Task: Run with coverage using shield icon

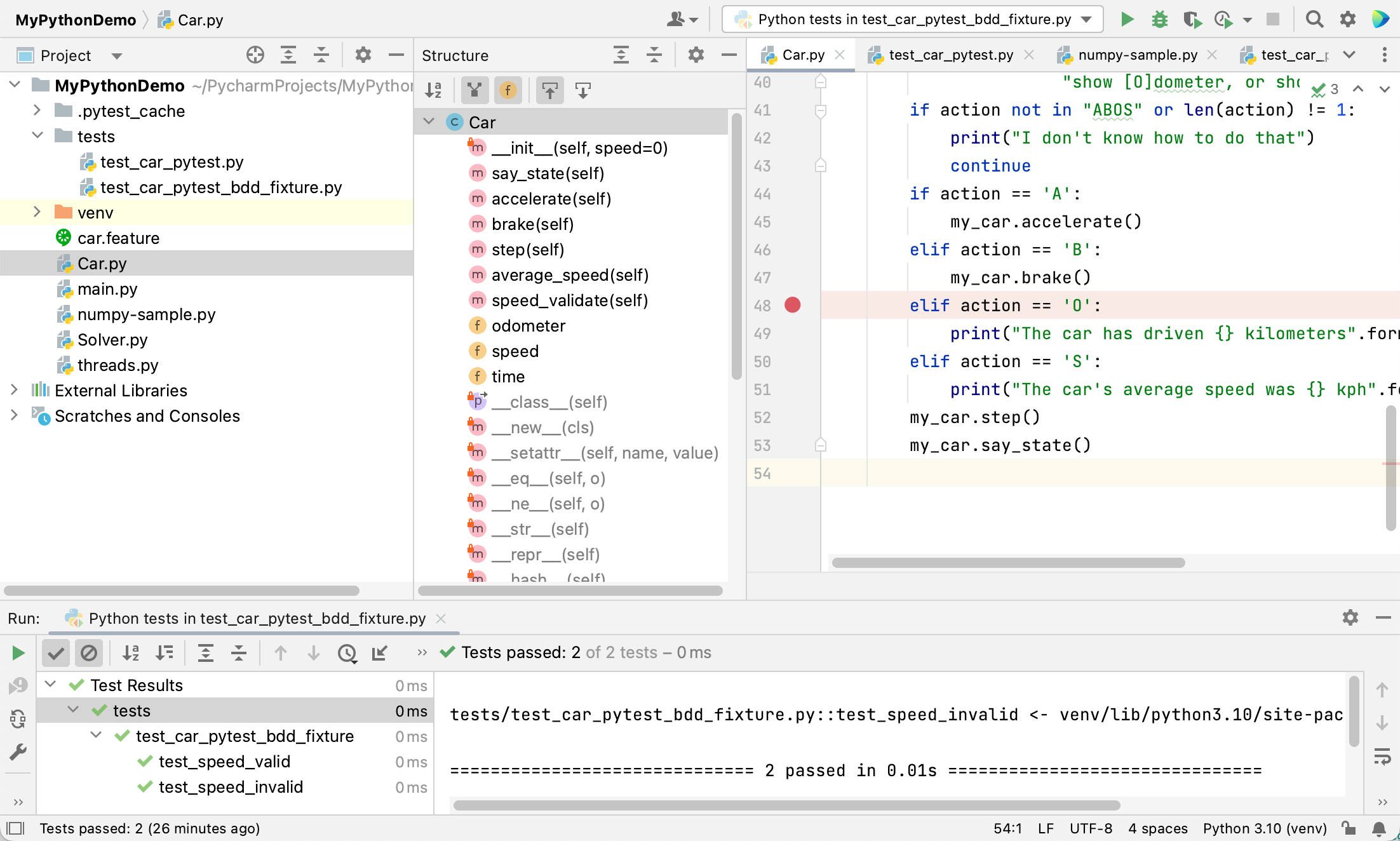Action: 1192,20
